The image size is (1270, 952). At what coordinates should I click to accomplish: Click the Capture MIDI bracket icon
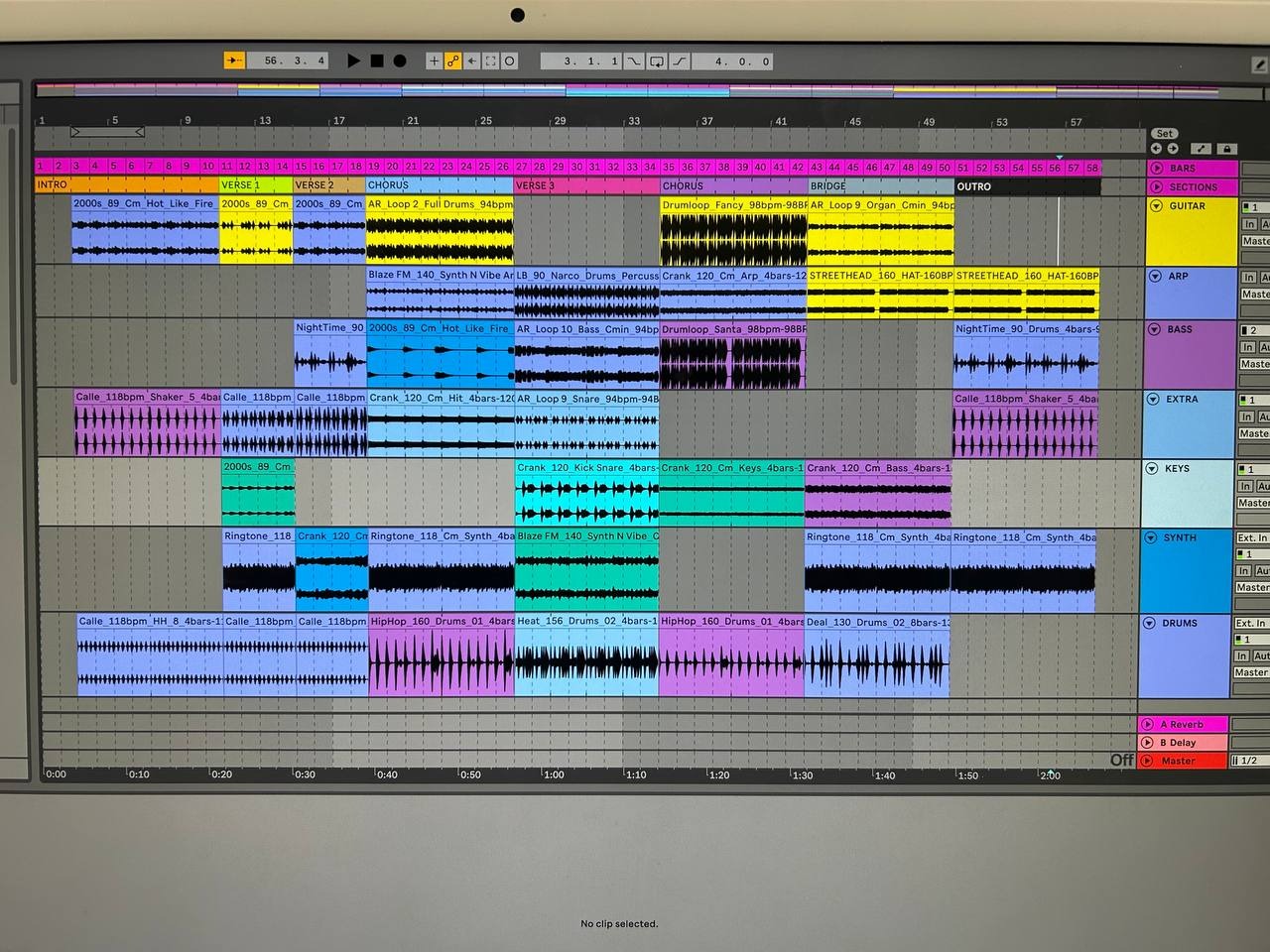(491, 61)
